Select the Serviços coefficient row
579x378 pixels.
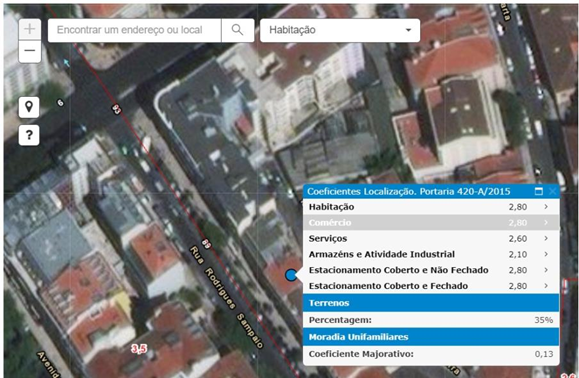(x=431, y=238)
